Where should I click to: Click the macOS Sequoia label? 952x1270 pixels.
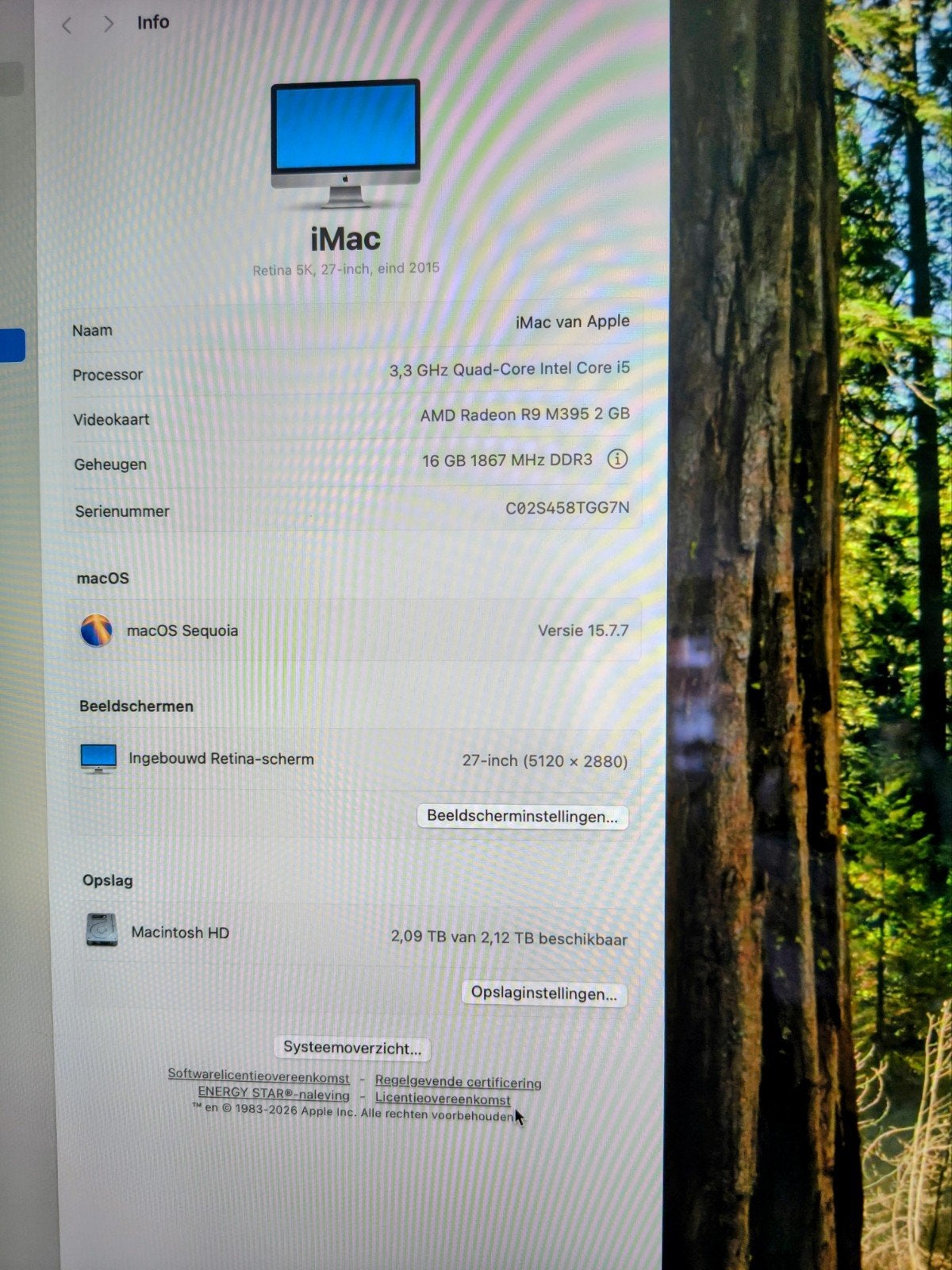click(x=182, y=631)
